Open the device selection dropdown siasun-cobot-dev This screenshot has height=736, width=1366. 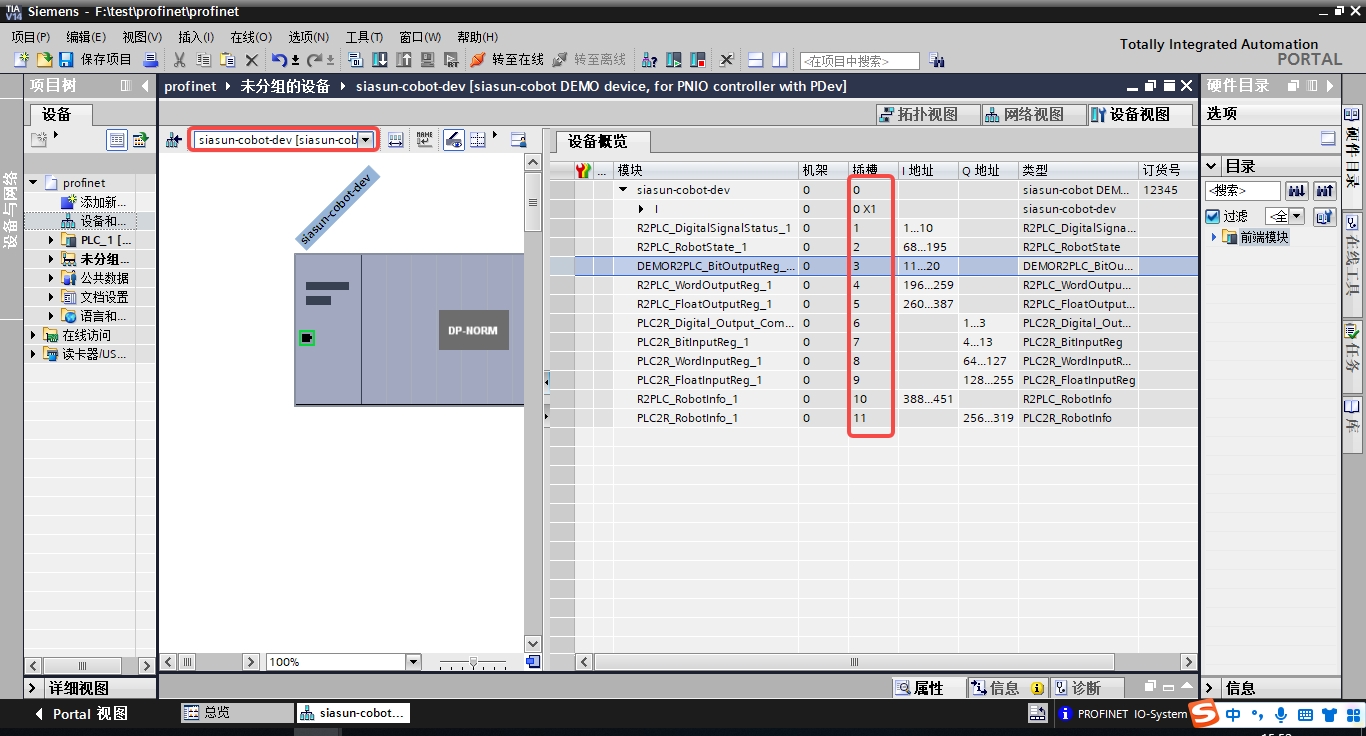(367, 139)
